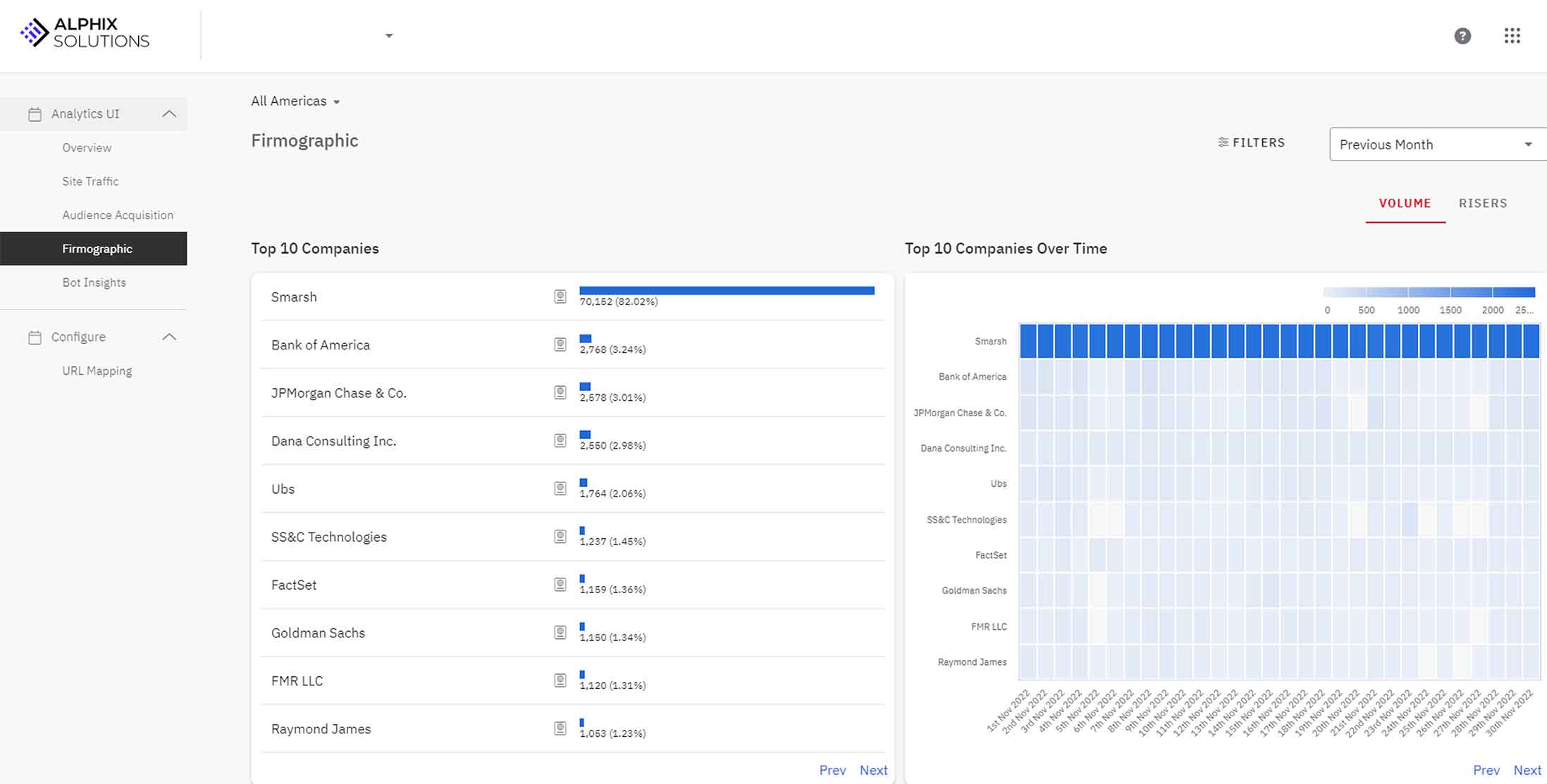Collapse the Analytics UI section chevron
1547x784 pixels.
pyautogui.click(x=169, y=114)
